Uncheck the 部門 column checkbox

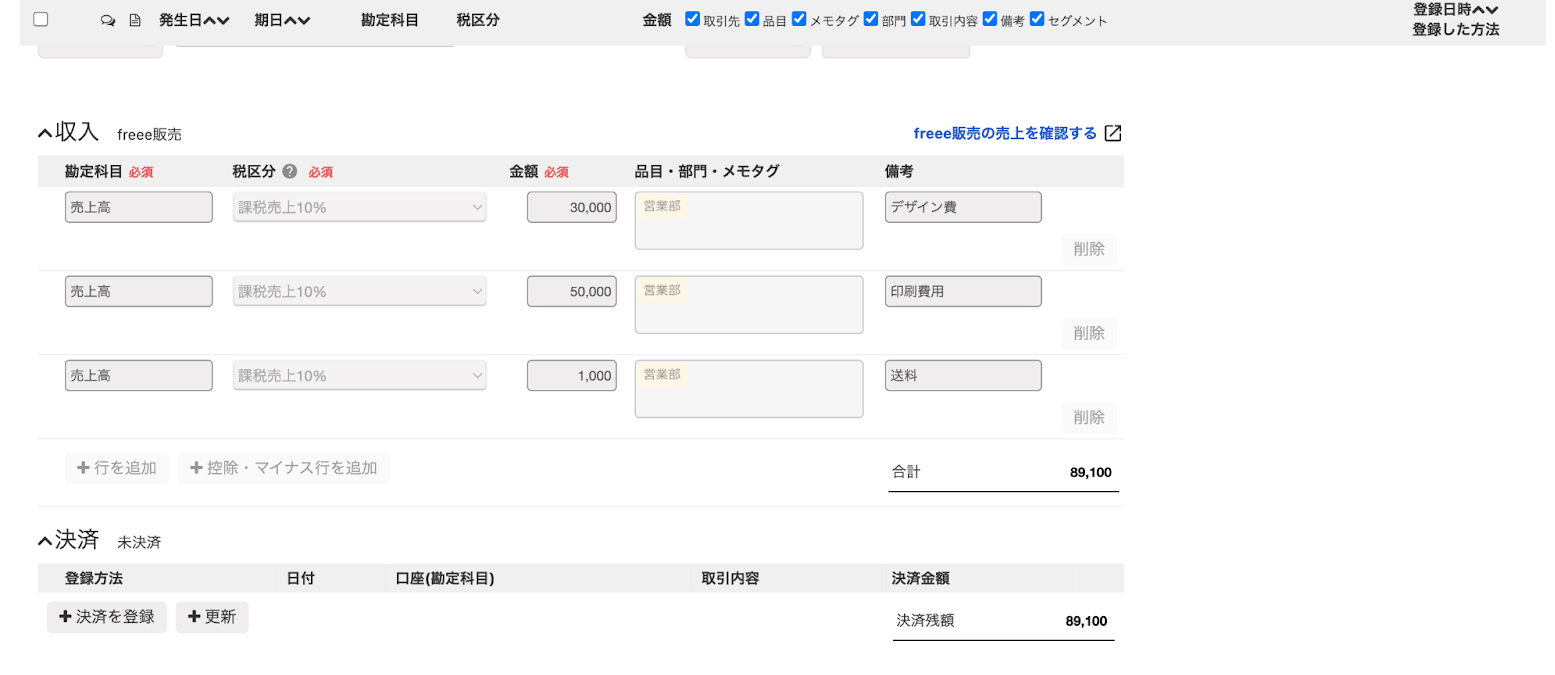point(871,18)
